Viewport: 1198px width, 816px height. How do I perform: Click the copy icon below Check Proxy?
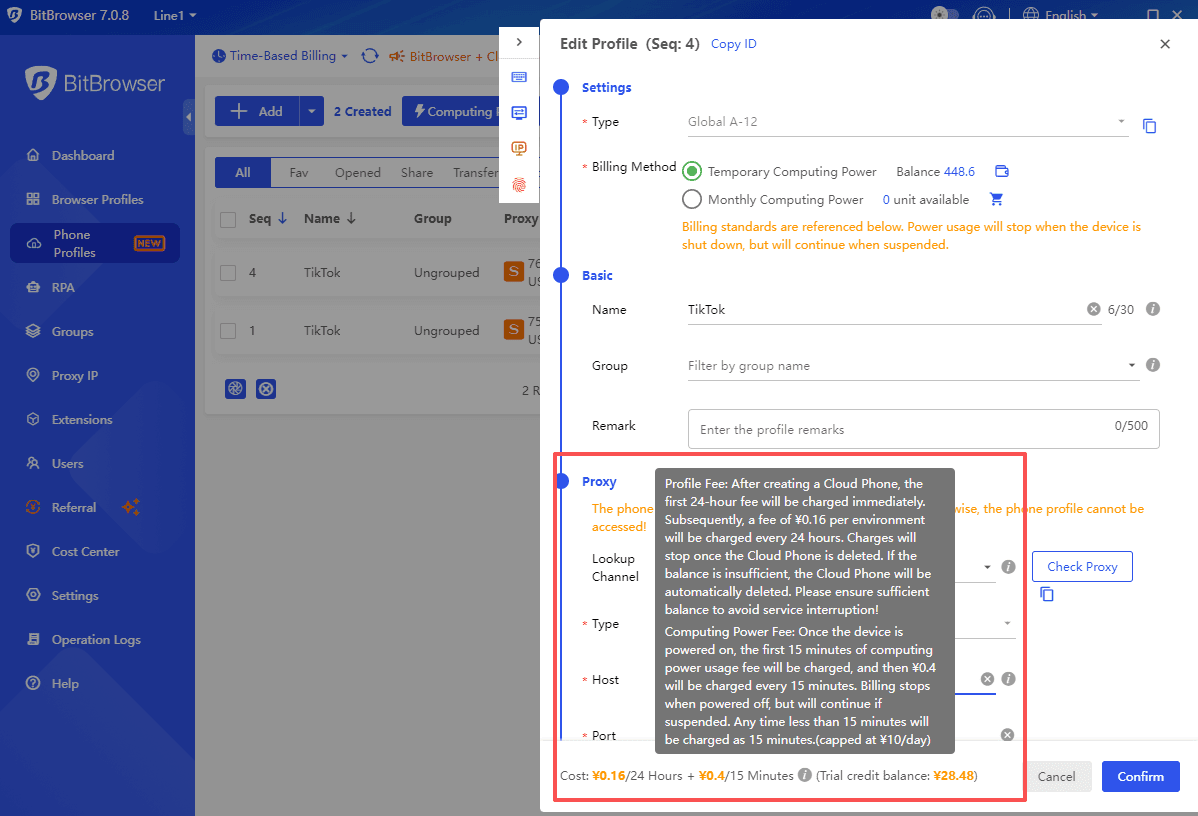coord(1047,594)
